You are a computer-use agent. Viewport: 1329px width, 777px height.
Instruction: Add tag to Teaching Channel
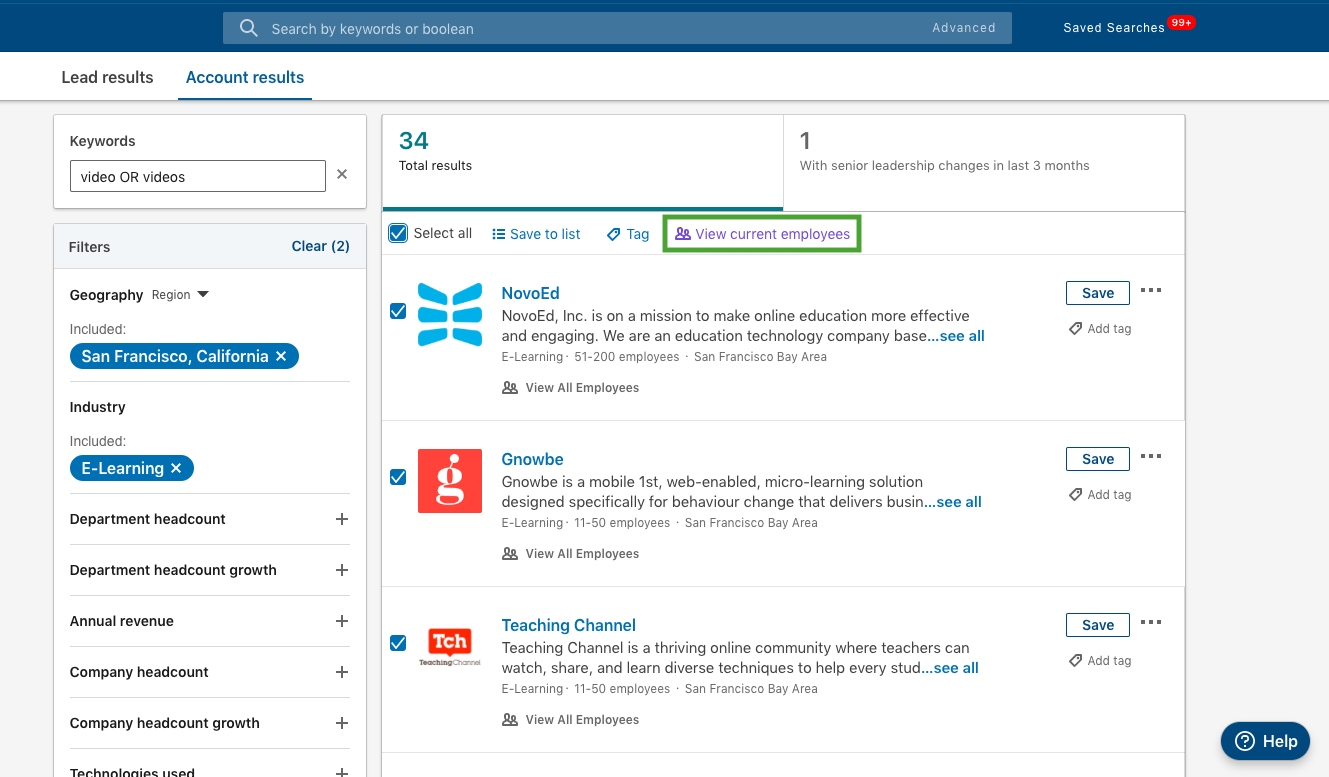coord(1100,660)
